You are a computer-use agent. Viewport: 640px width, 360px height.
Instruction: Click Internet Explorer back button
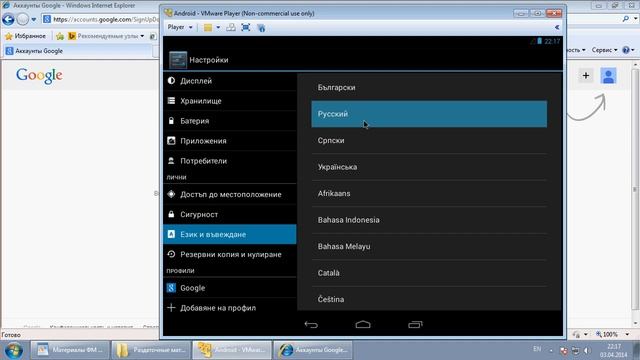pyautogui.click(x=8, y=19)
